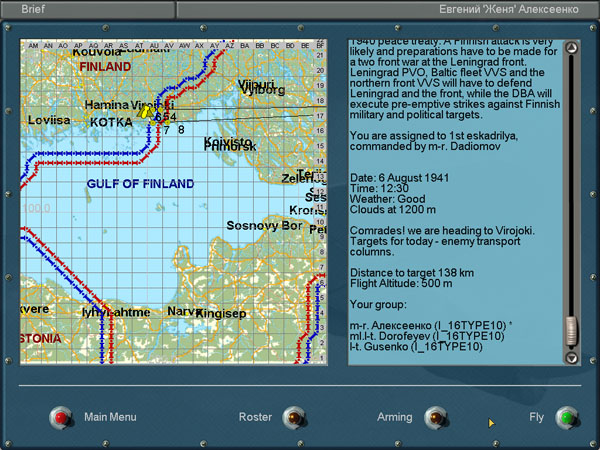Click the KOTKA label on map
Image resolution: width=600 pixels, height=450 pixels.
(x=110, y=123)
